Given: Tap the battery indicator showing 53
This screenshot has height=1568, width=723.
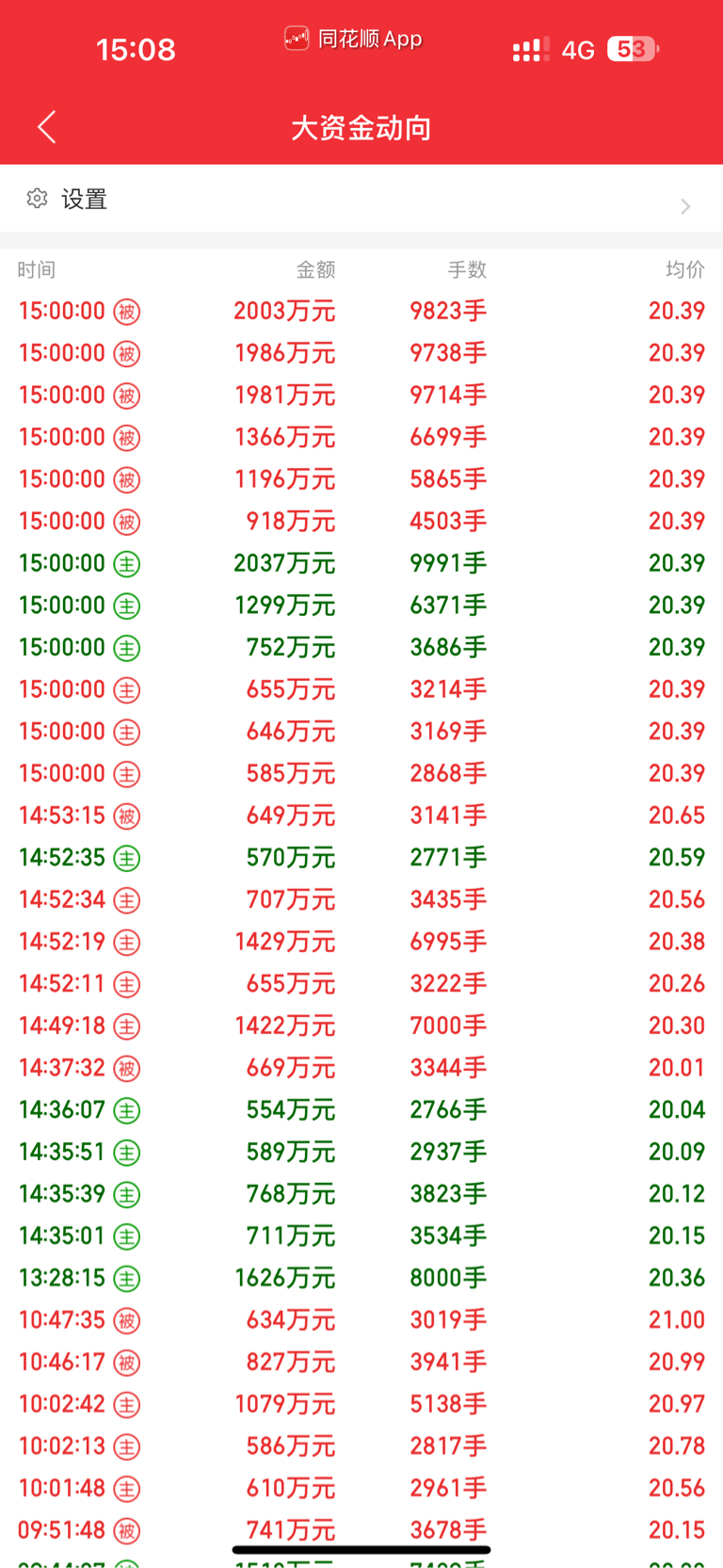Looking at the screenshot, I should pos(633,49).
